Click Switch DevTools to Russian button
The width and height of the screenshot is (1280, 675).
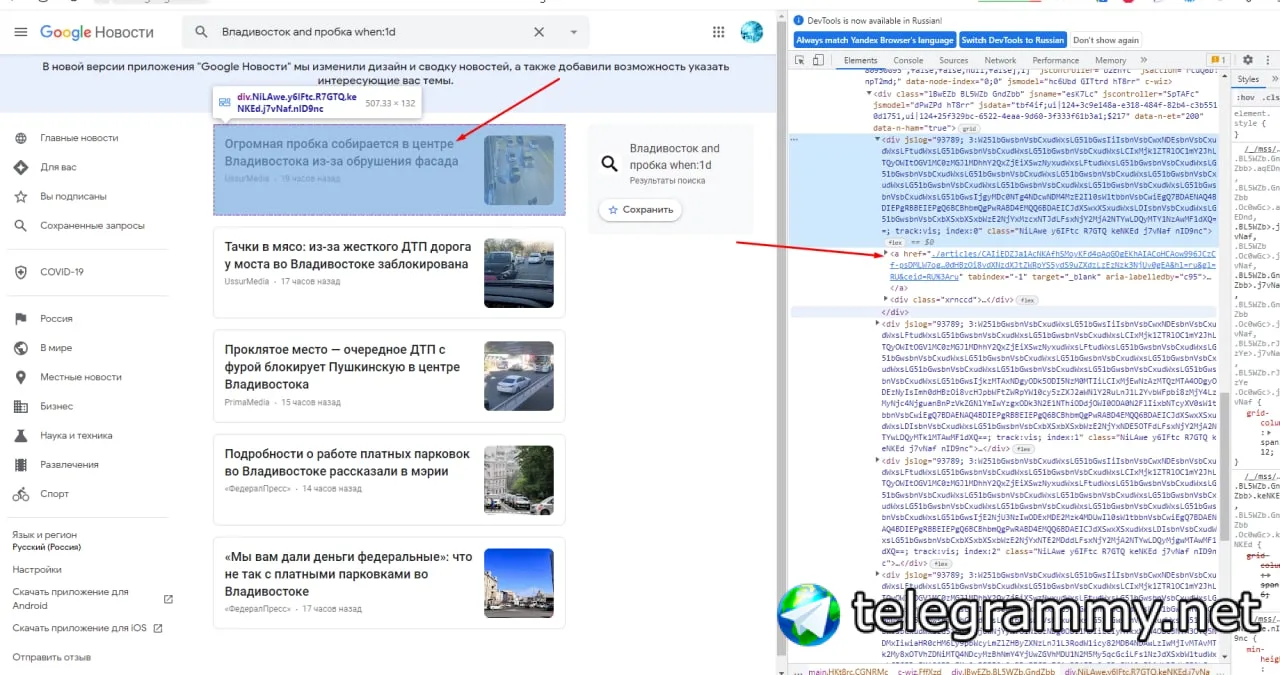coord(1013,40)
